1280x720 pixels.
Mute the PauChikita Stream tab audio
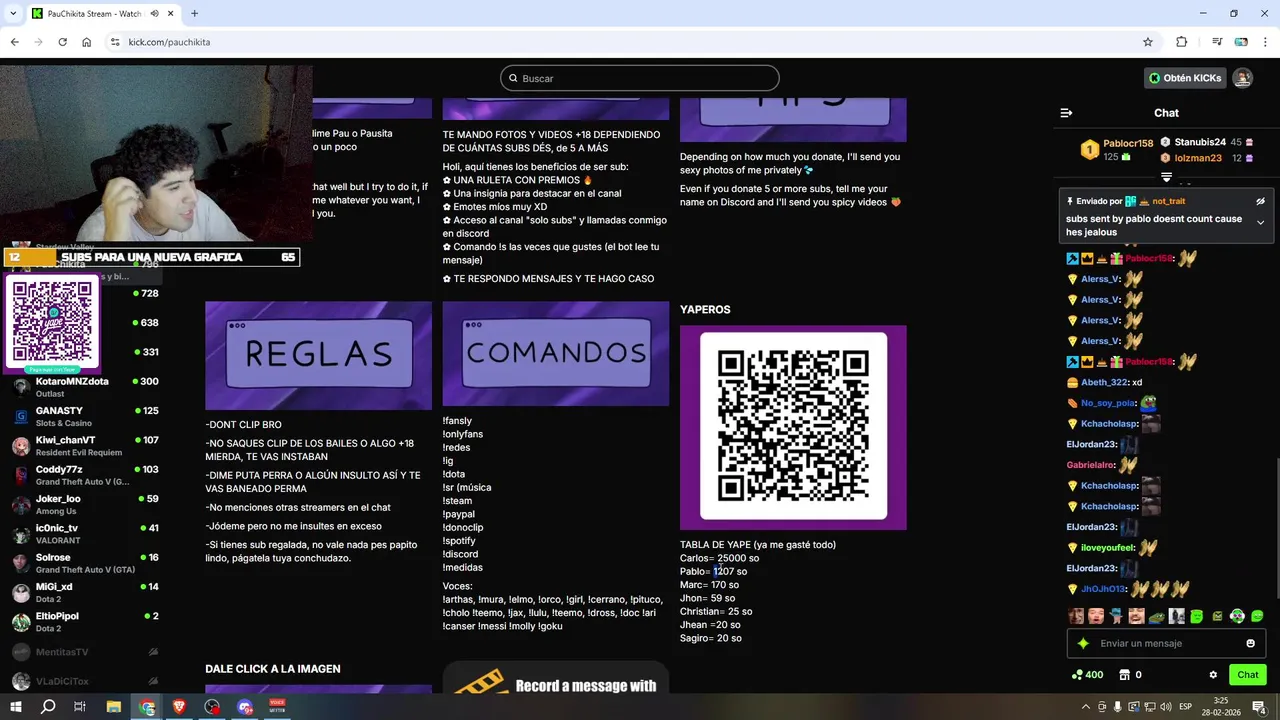155,14
